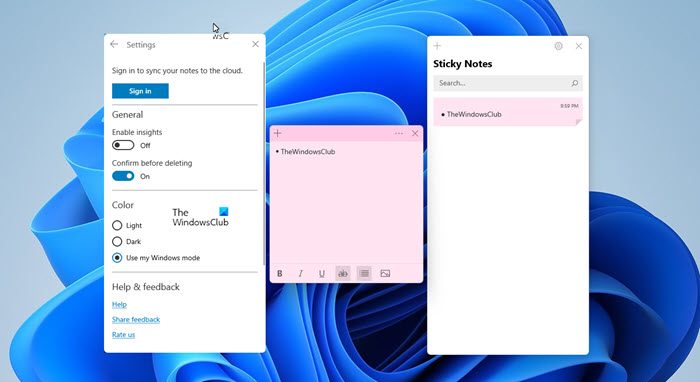
Task: Click the Sign in button
Action: [x=140, y=91]
